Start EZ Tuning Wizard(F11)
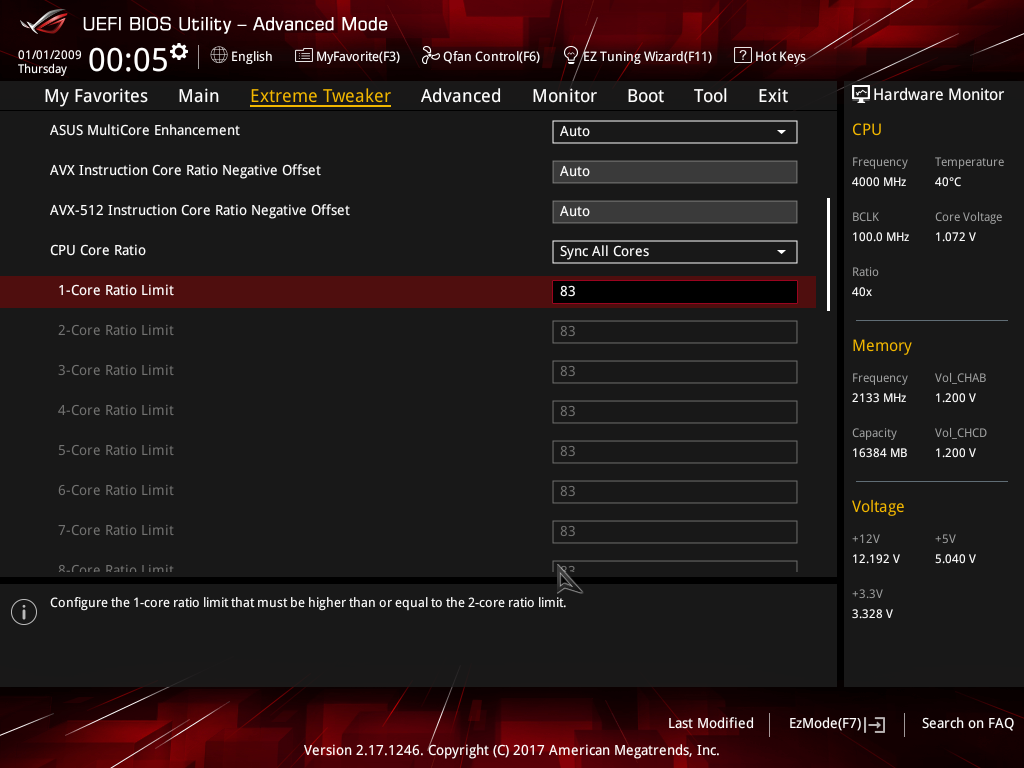 pos(647,56)
